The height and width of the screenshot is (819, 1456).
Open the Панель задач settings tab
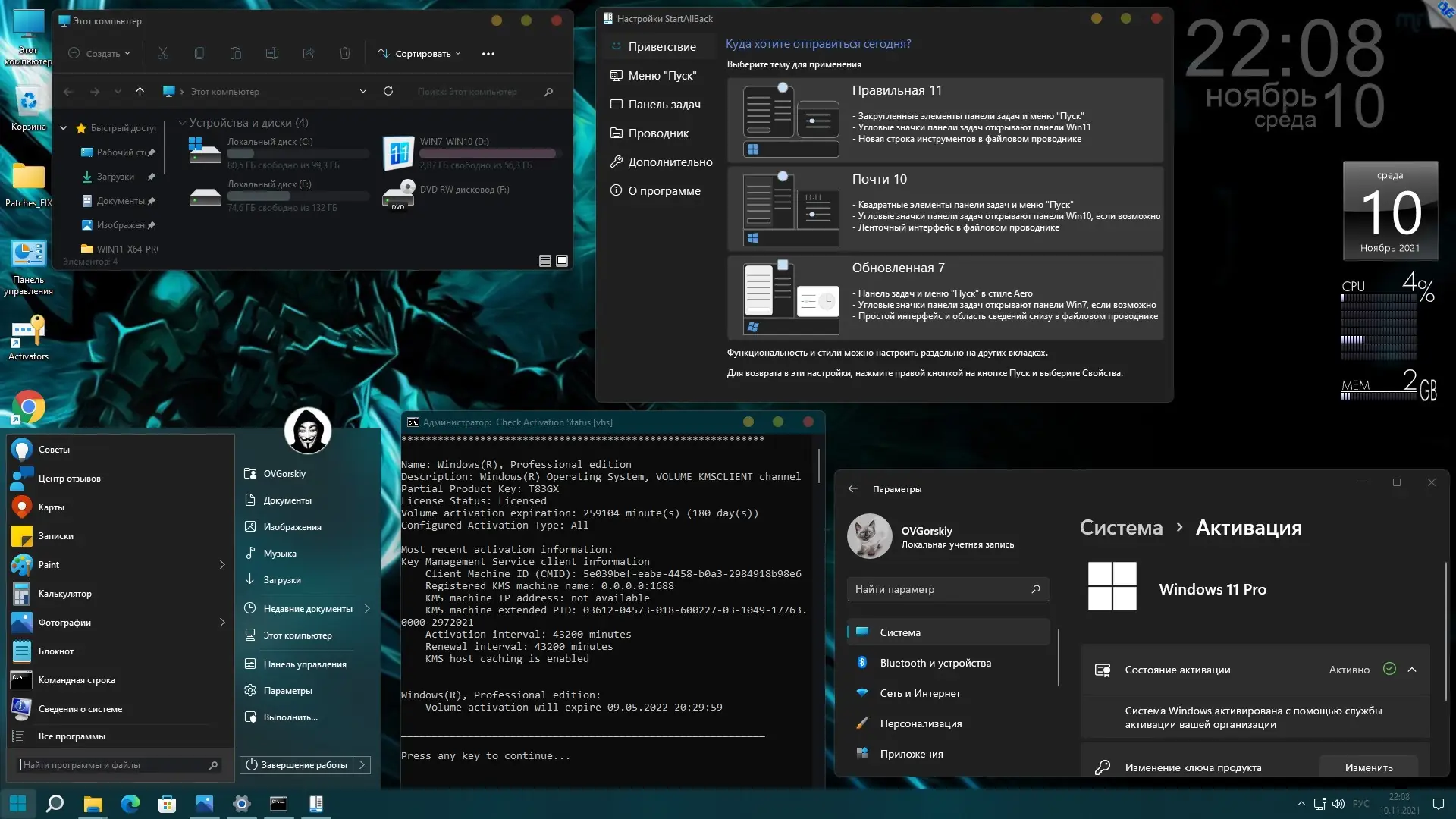pyautogui.click(x=664, y=105)
